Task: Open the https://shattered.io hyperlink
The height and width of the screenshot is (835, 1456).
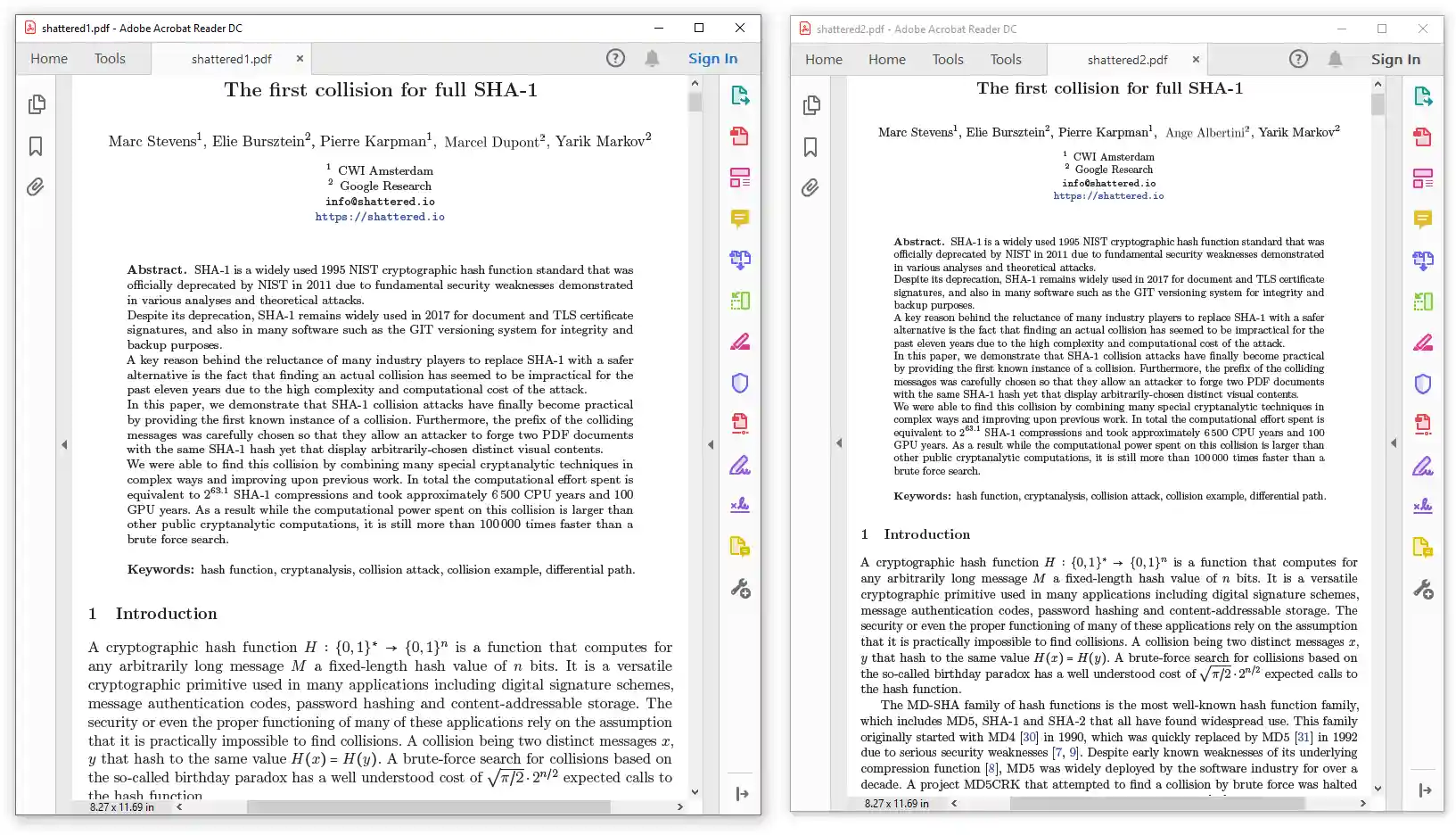Action: pos(379,216)
